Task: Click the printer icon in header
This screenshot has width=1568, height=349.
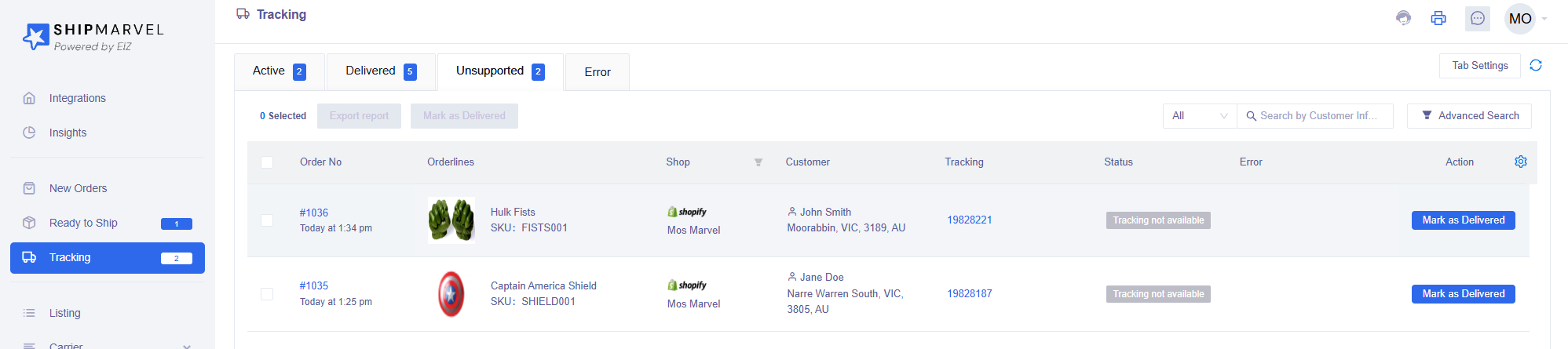Action: [1438, 18]
